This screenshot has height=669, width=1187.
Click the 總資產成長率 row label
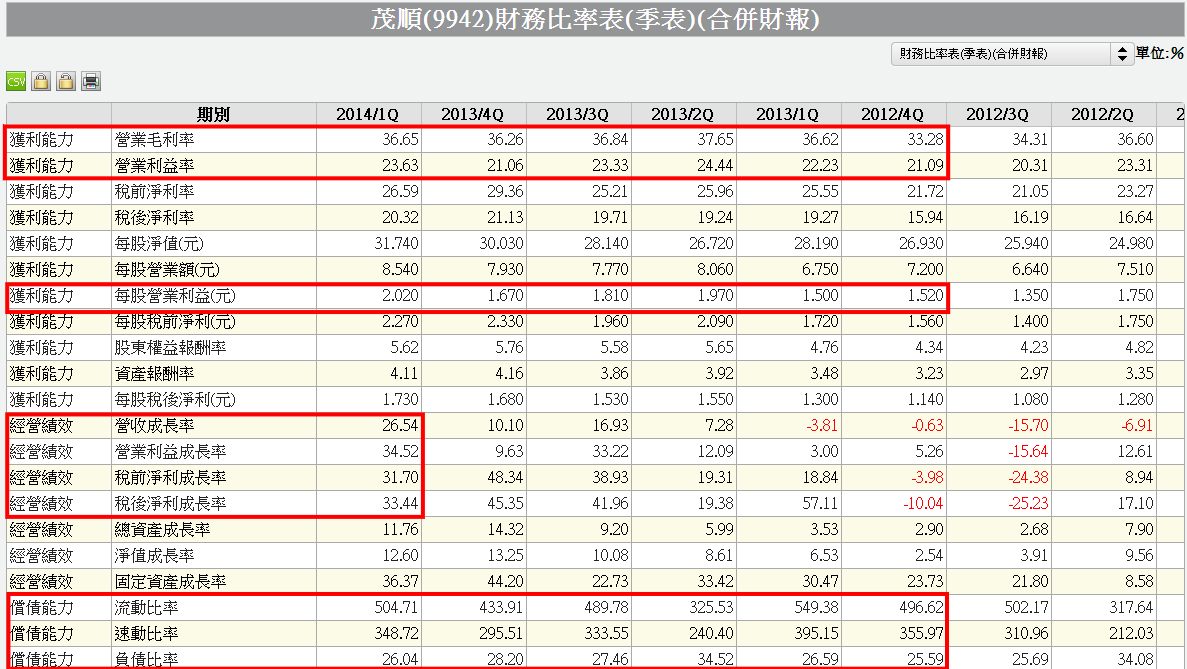[x=163, y=530]
